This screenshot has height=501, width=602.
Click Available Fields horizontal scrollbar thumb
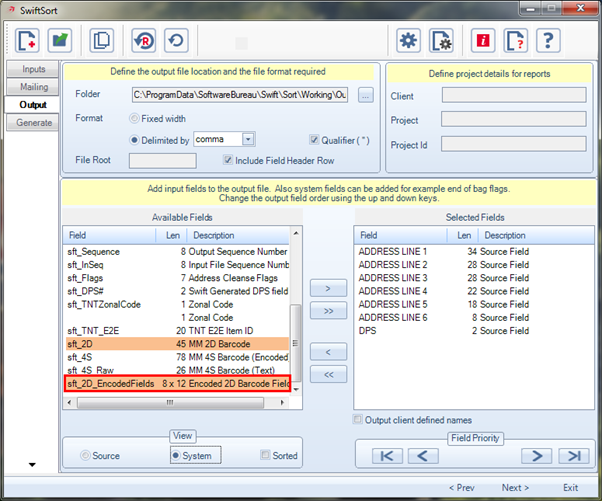[170, 402]
